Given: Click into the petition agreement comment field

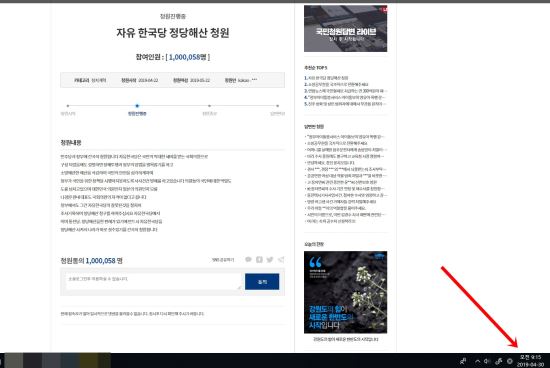Looking at the screenshot, I should [x=154, y=281].
